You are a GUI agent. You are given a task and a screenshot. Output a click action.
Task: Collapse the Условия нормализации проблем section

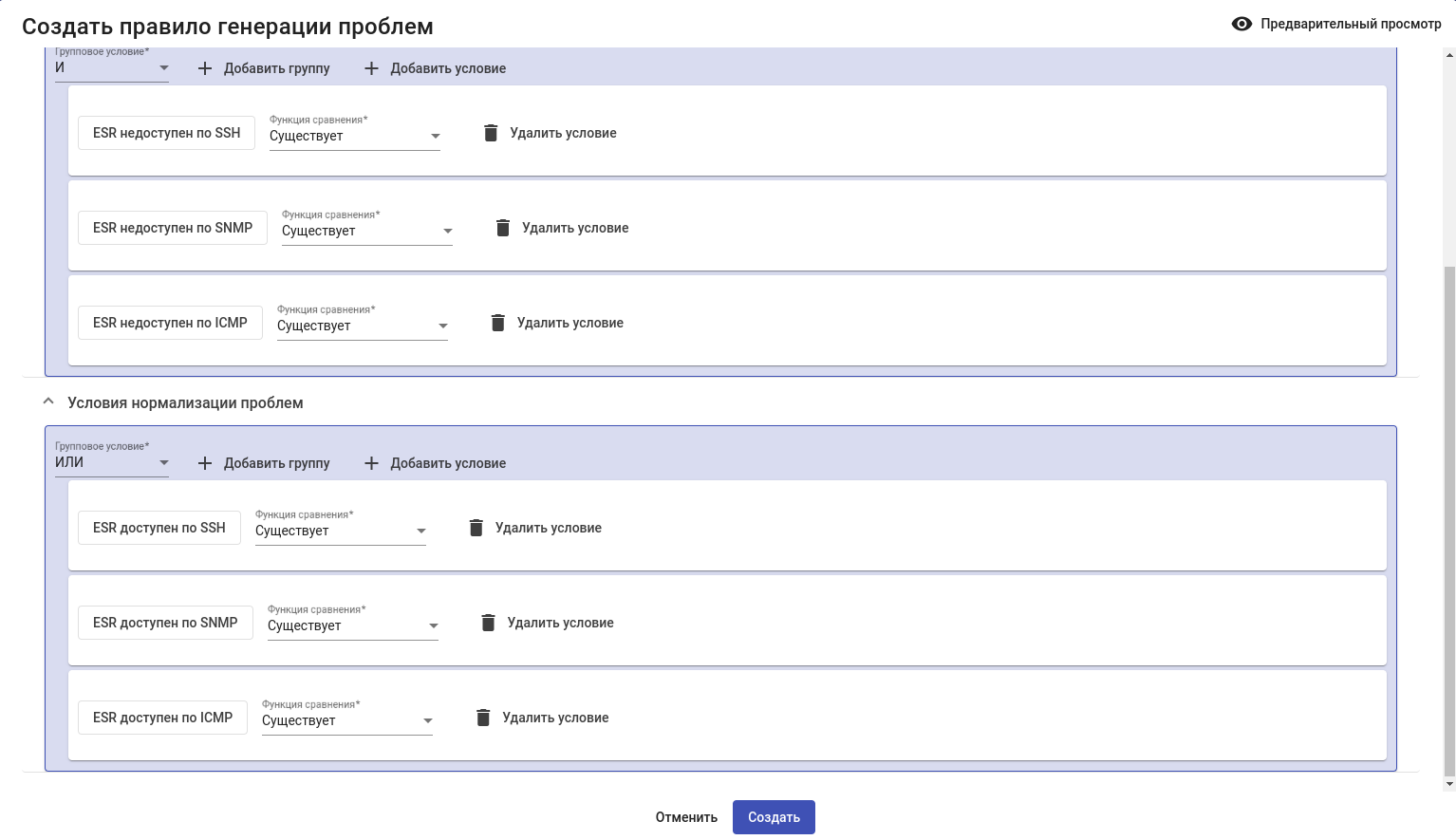coord(48,402)
